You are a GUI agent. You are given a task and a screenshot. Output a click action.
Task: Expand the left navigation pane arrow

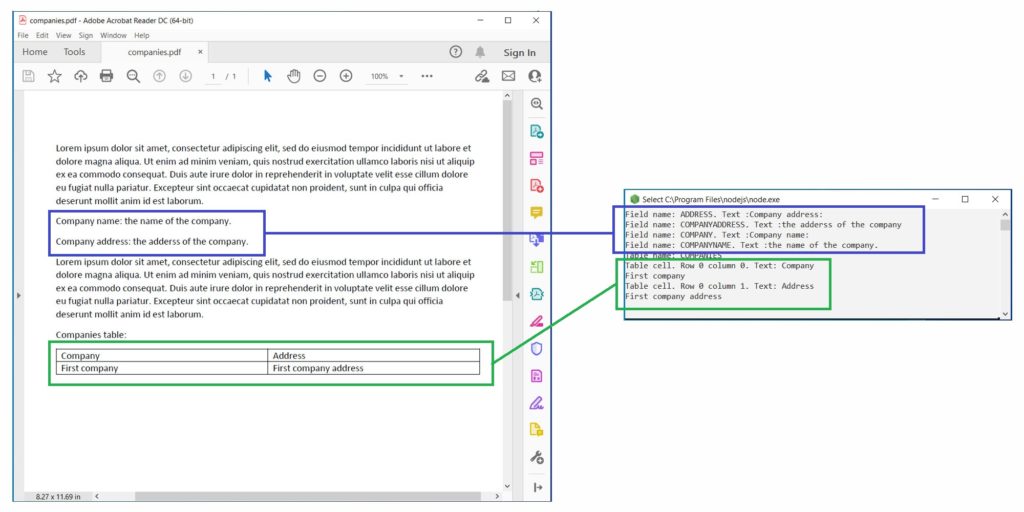pyautogui.click(x=18, y=295)
